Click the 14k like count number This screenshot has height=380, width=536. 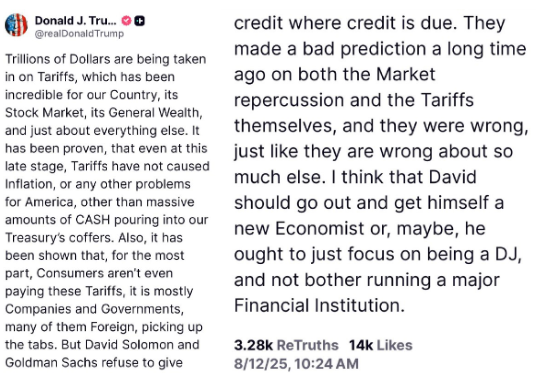pos(361,345)
